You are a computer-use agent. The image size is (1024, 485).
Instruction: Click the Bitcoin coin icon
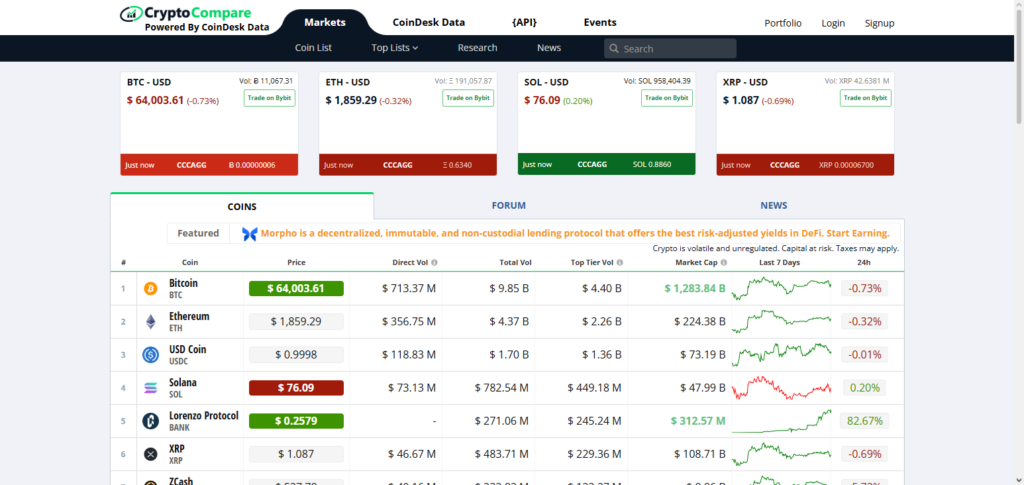(151, 289)
